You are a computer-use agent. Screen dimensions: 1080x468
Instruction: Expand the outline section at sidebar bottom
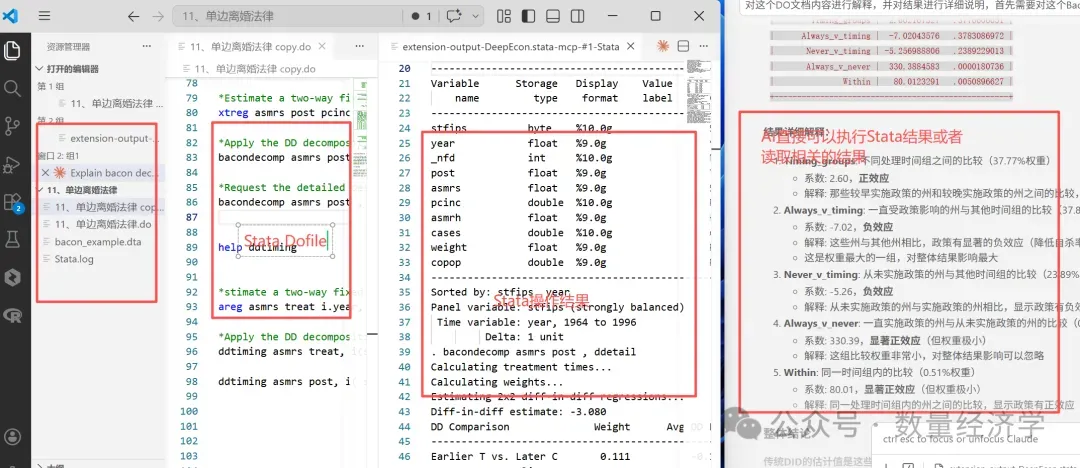pyautogui.click(x=39, y=465)
